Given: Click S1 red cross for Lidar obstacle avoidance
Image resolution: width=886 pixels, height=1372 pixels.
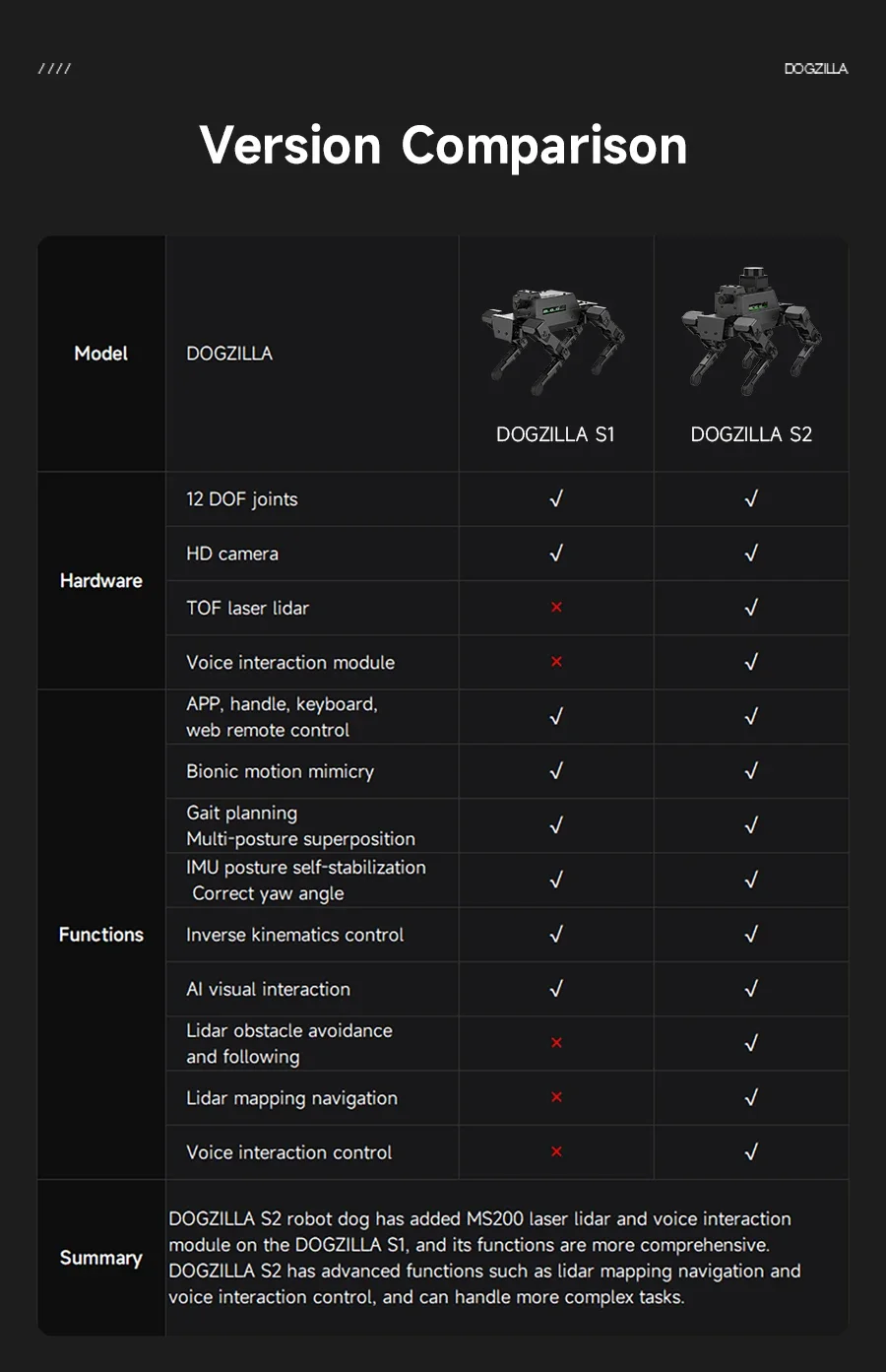Looking at the screenshot, I should (x=556, y=1043).
